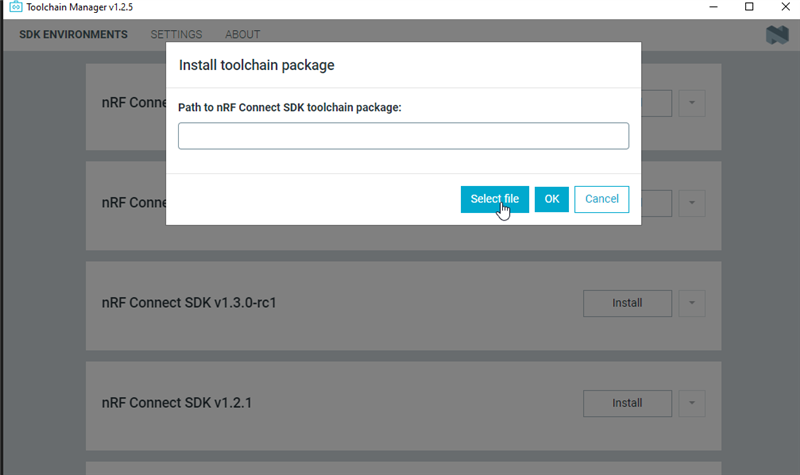Click the Install toolchain package heading
The width and height of the screenshot is (800, 475).
tap(257, 65)
